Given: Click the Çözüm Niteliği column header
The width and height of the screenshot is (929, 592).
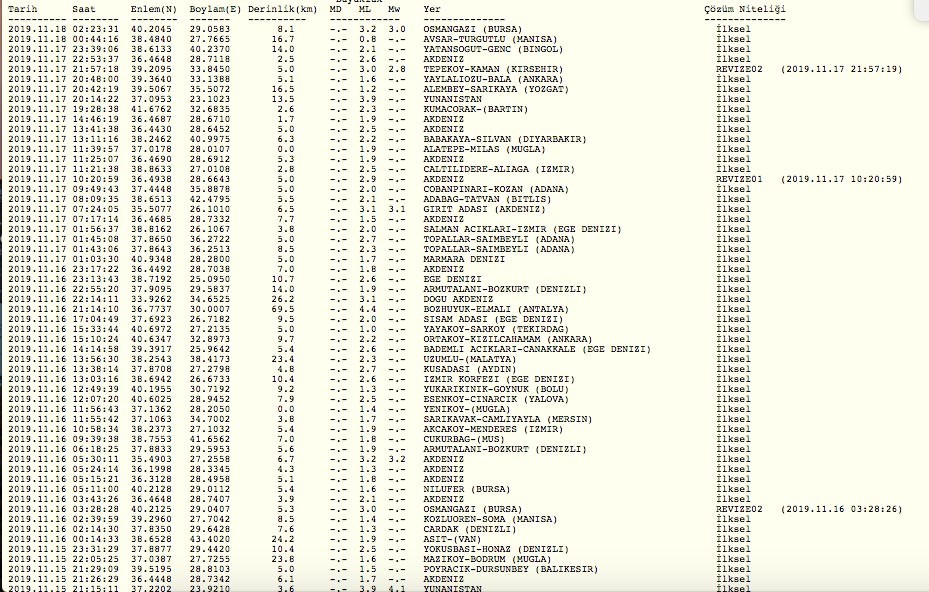Looking at the screenshot, I should [744, 9].
